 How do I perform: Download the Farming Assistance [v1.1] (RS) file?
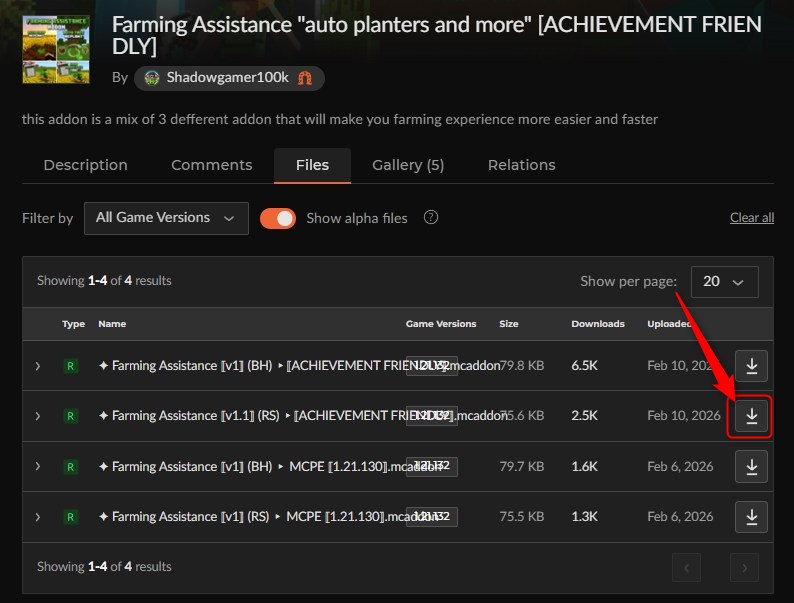[751, 416]
